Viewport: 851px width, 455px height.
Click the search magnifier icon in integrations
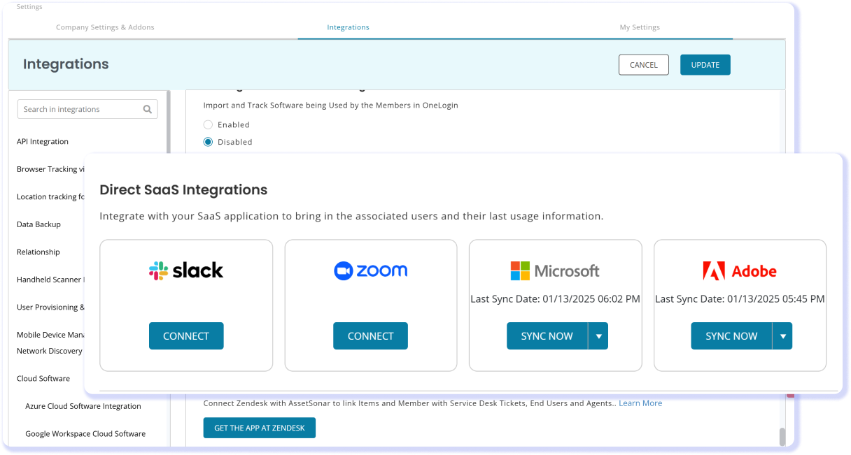pyautogui.click(x=147, y=109)
